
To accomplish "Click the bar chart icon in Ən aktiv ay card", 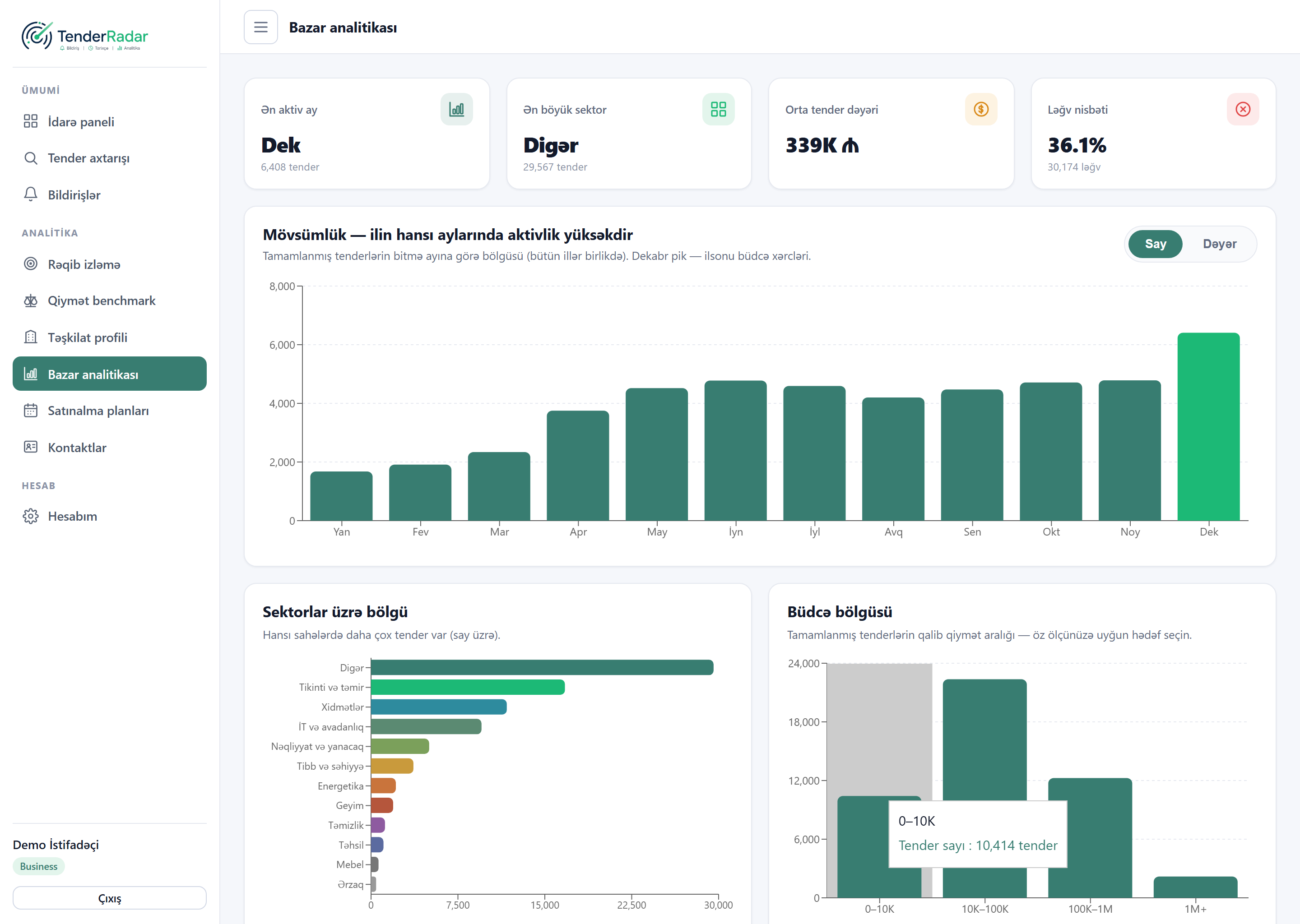I will click(456, 109).
